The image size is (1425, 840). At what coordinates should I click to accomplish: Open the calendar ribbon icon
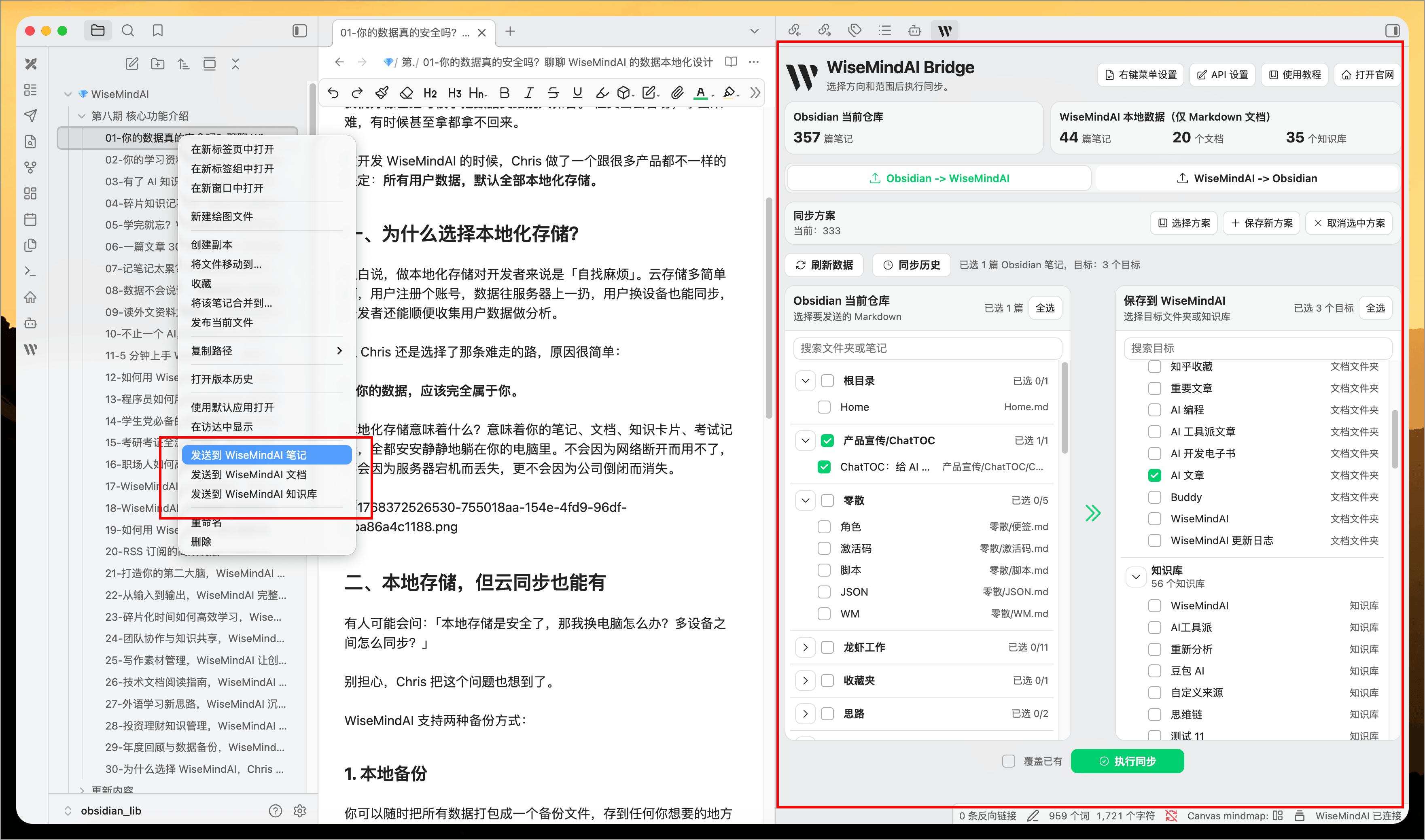(31, 220)
